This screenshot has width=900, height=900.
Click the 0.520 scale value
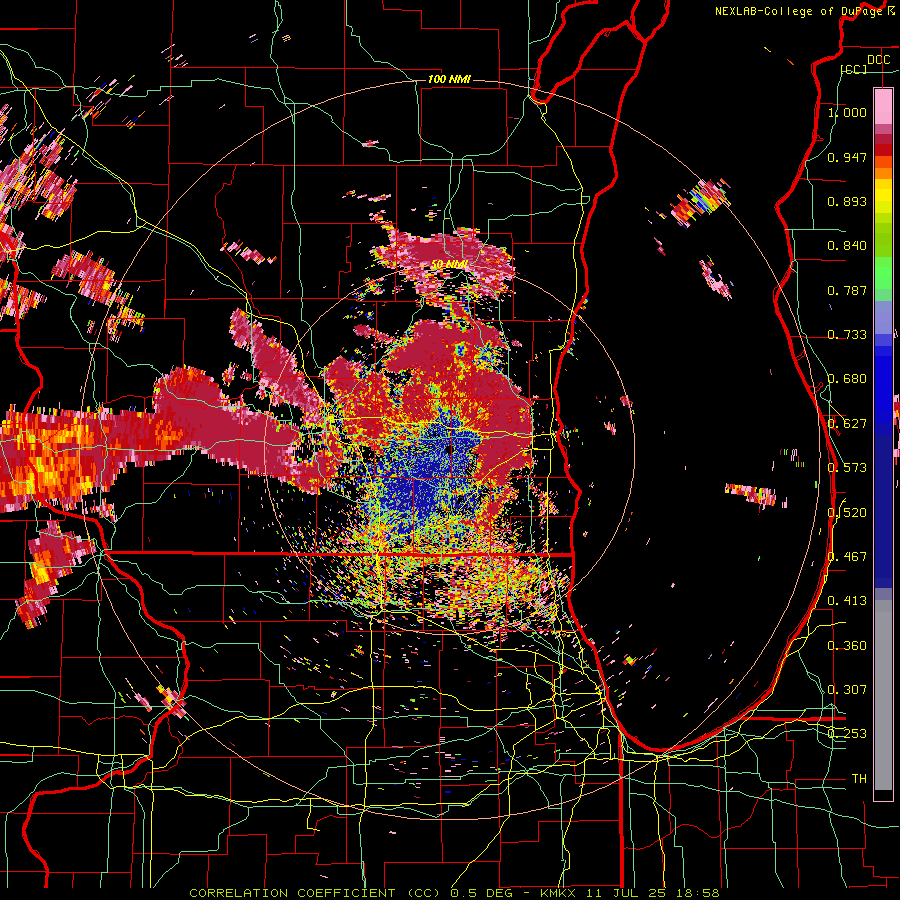(847, 513)
